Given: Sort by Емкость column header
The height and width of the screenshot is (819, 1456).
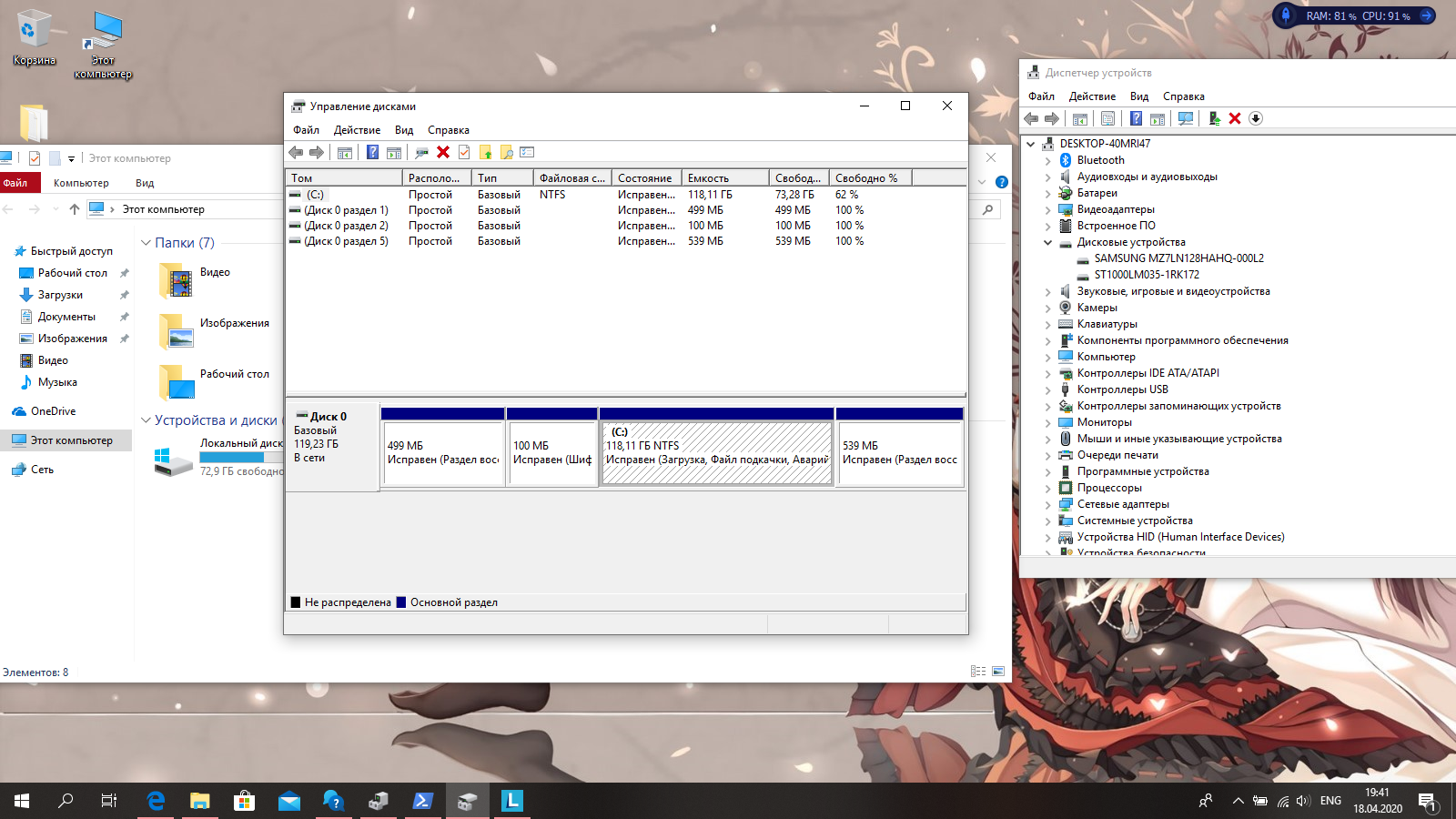Looking at the screenshot, I should pos(724,178).
